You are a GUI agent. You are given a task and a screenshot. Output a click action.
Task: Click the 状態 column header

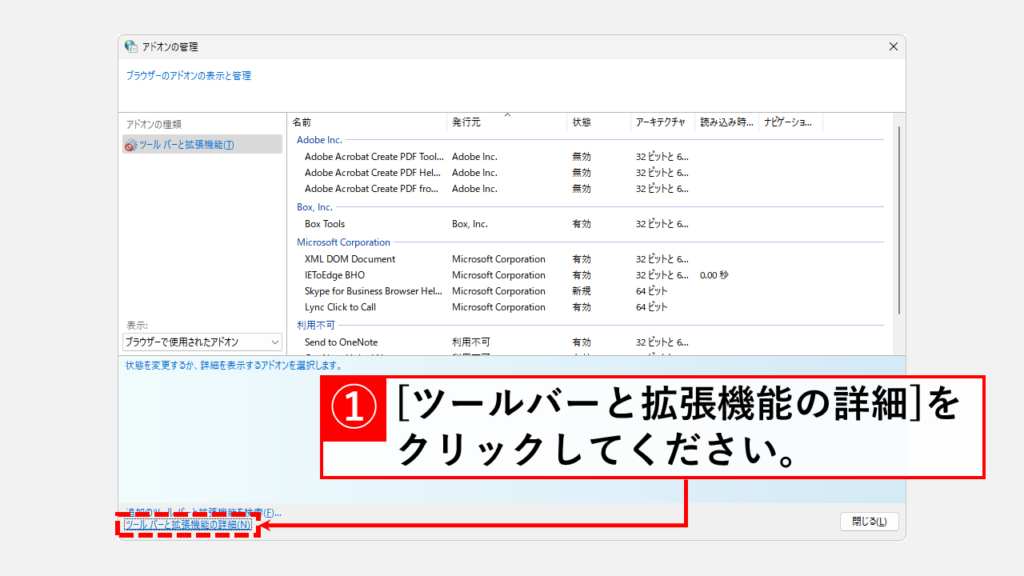pos(597,122)
